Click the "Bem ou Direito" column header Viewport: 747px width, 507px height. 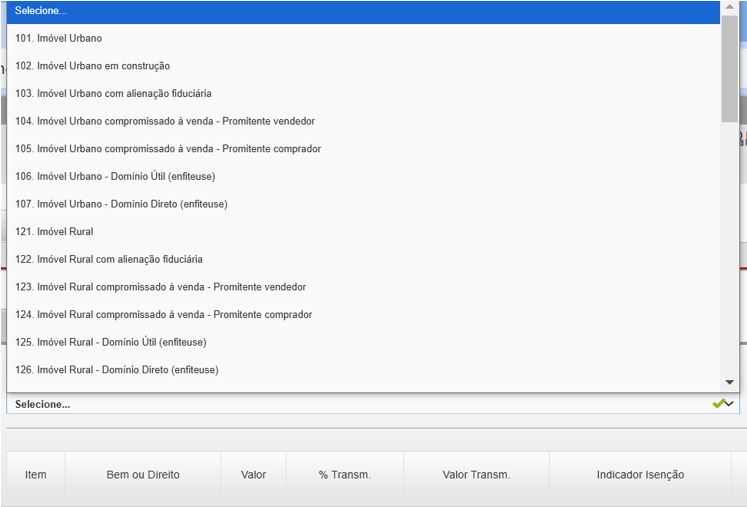[x=143, y=474]
